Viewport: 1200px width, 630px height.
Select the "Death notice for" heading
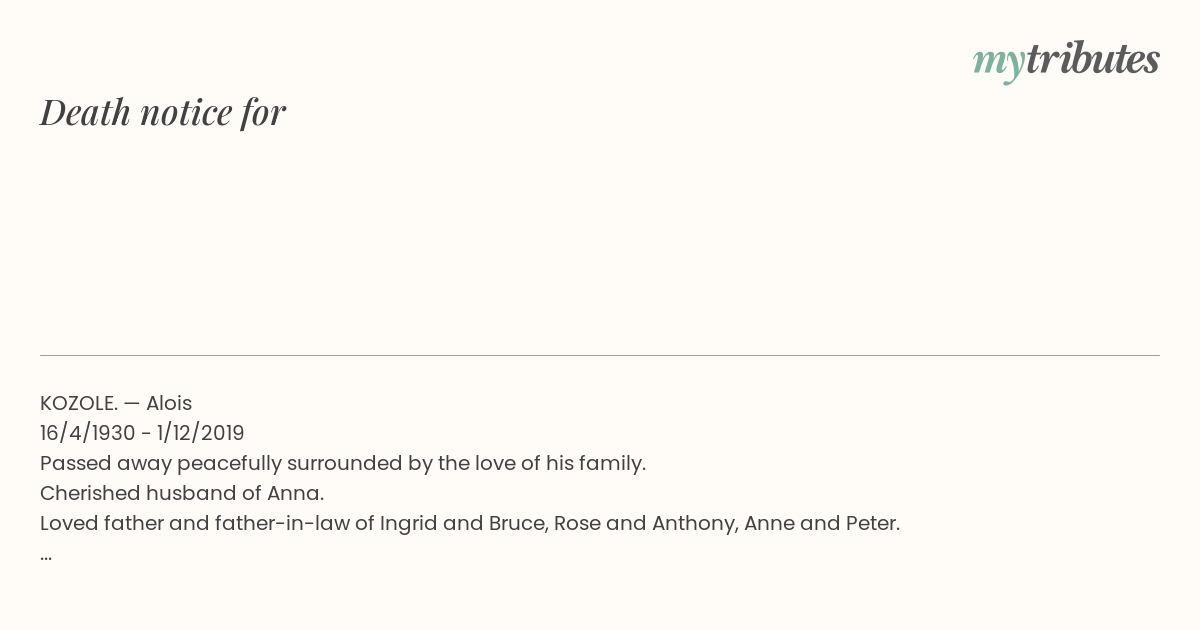pos(163,112)
